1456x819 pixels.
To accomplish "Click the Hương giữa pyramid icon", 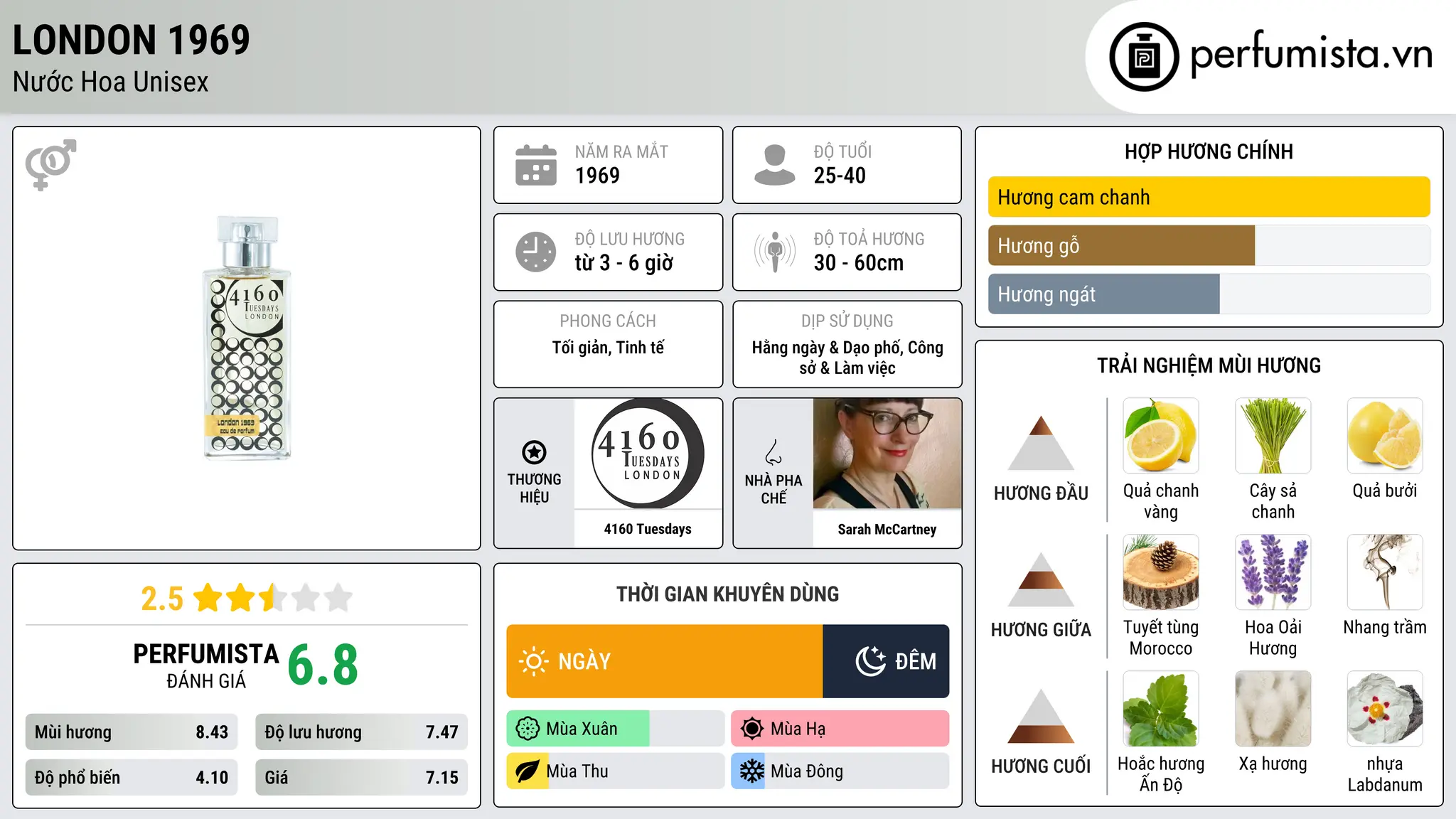I will click(1041, 579).
